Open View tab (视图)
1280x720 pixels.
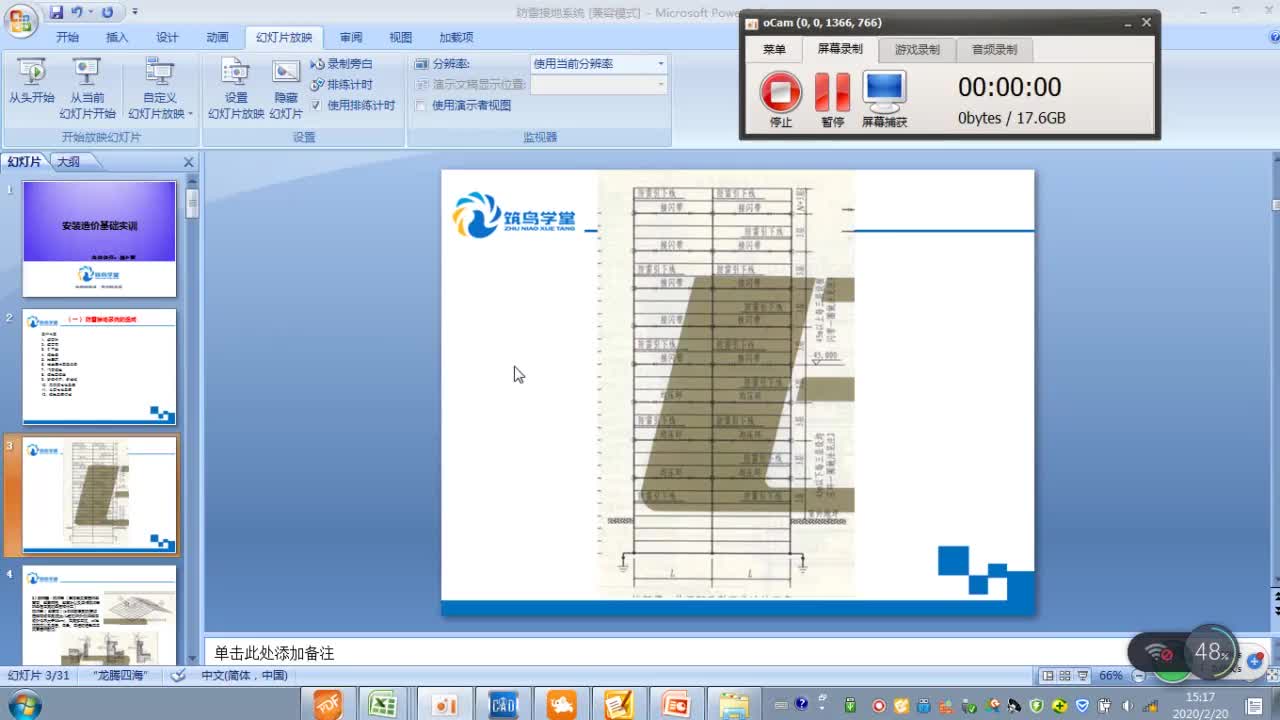point(401,37)
